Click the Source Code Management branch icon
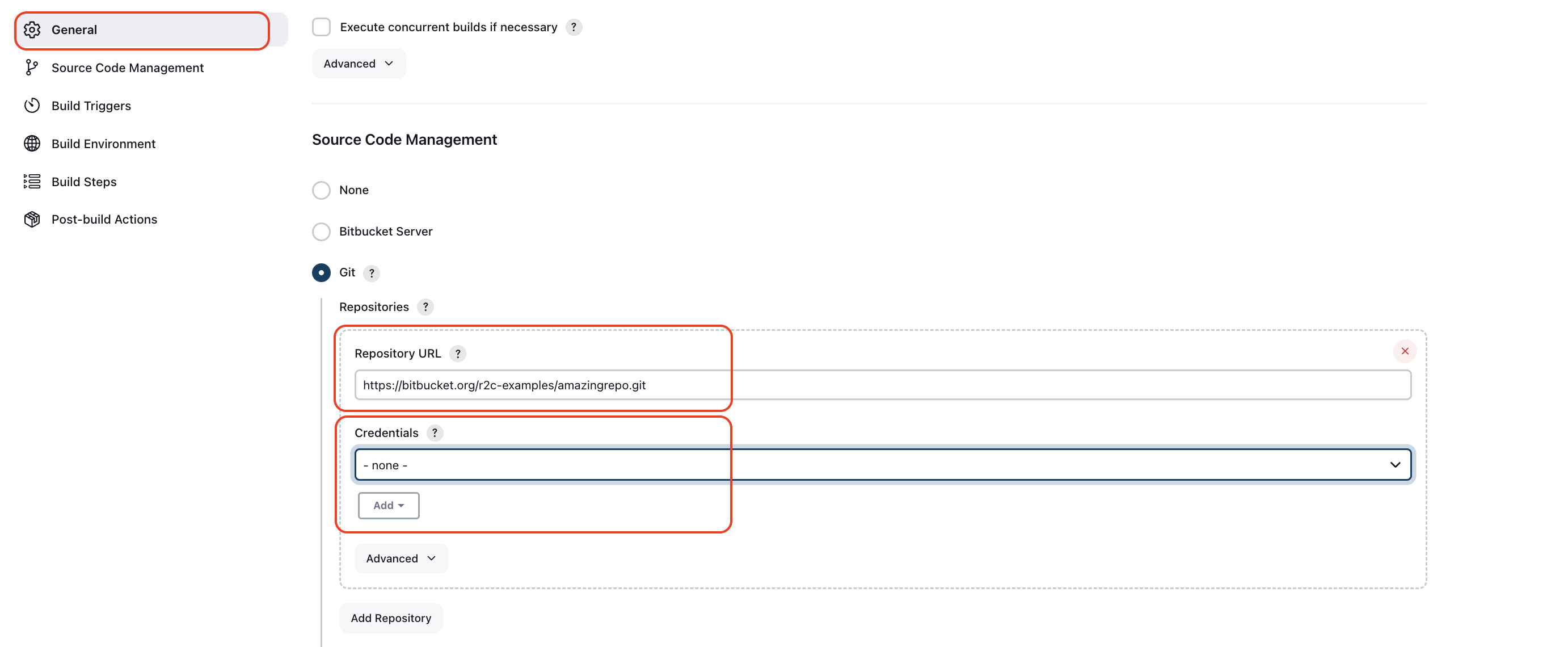 coord(32,68)
